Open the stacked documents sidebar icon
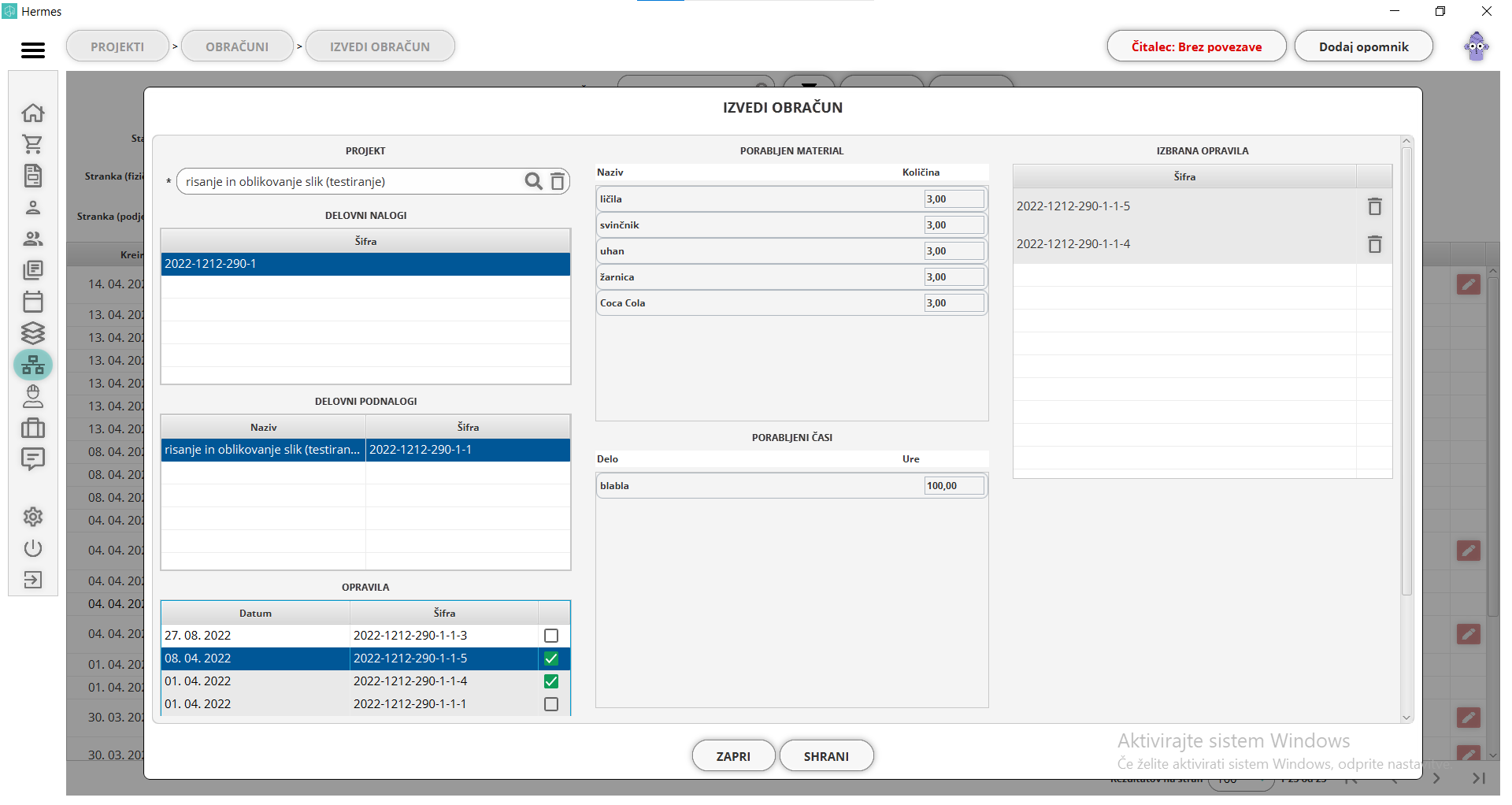This screenshot has height=805, width=1512. tap(32, 270)
